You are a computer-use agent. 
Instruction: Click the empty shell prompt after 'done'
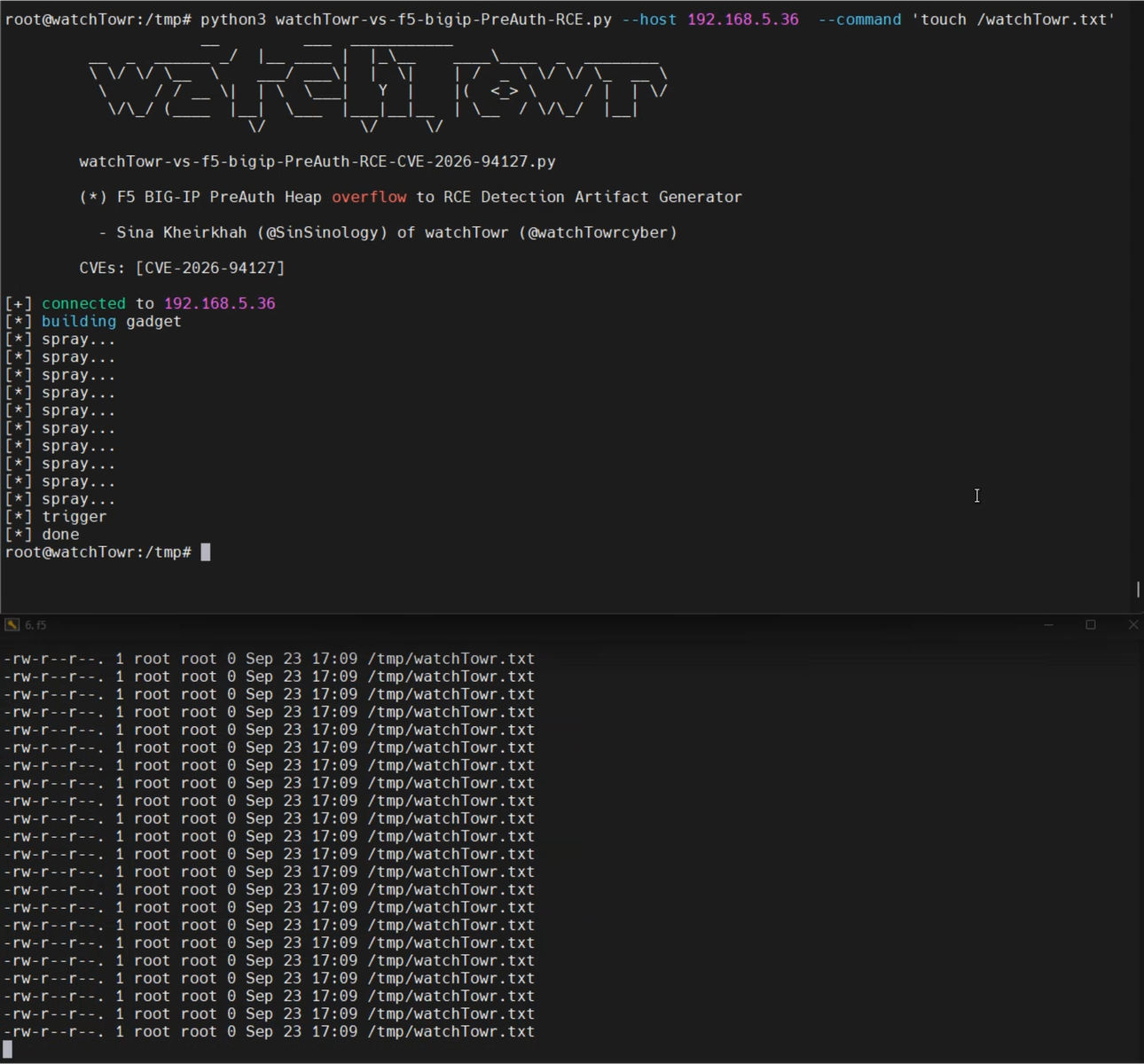click(107, 552)
